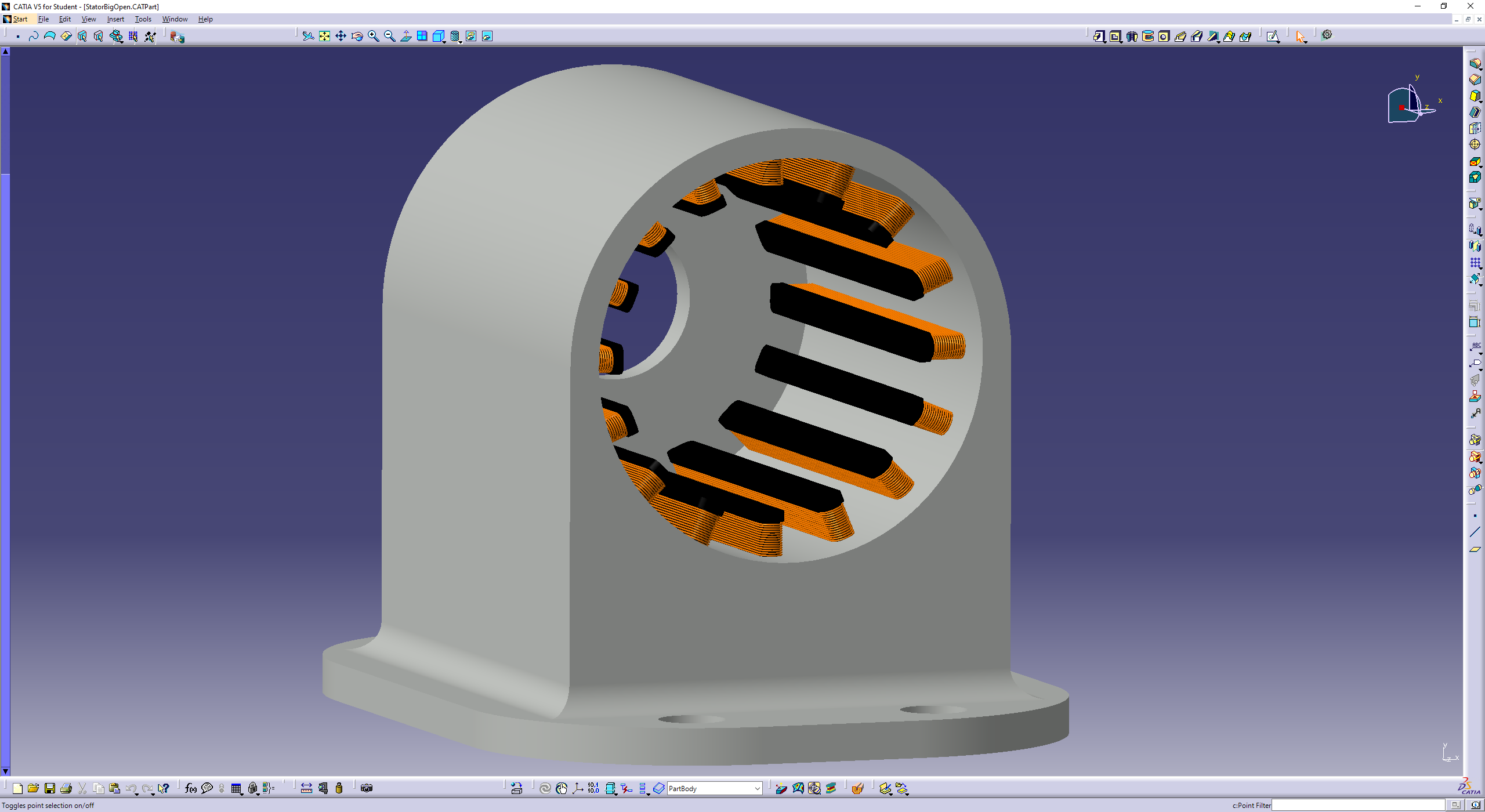
Task: Toggle the Hide/Show icon
Action: coord(471,37)
